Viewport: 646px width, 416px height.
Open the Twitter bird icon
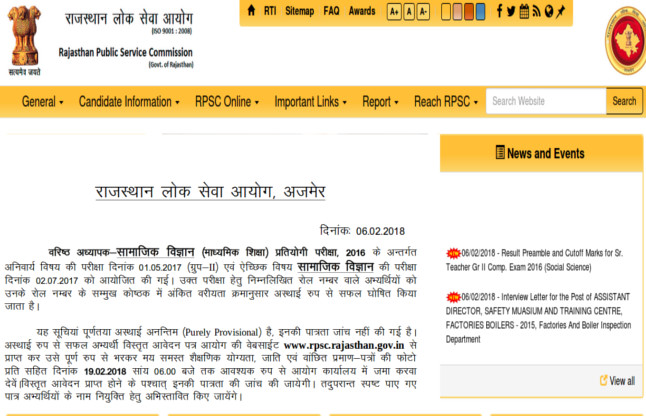click(511, 11)
